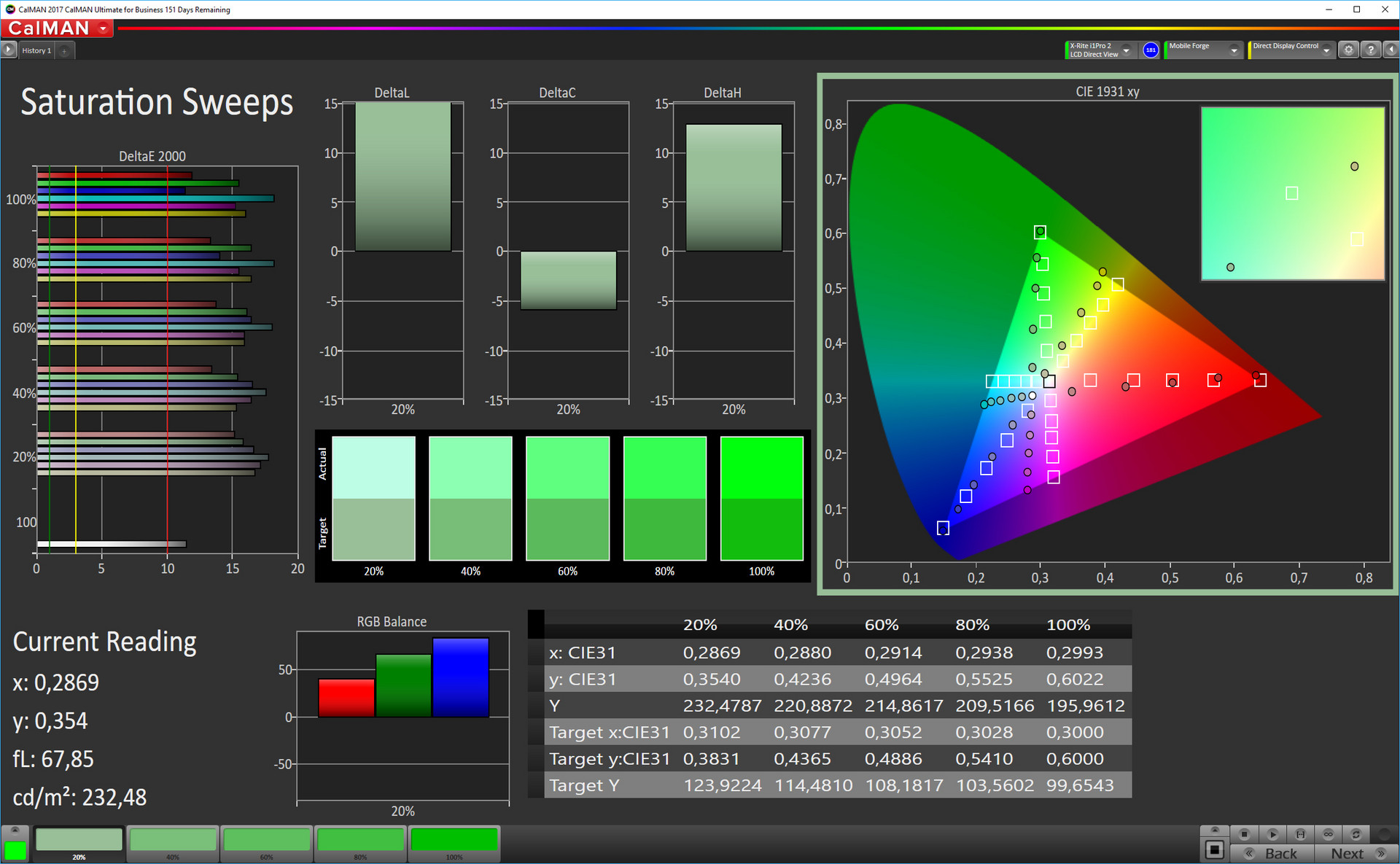Click the Back navigation button

pyautogui.click(x=1272, y=853)
